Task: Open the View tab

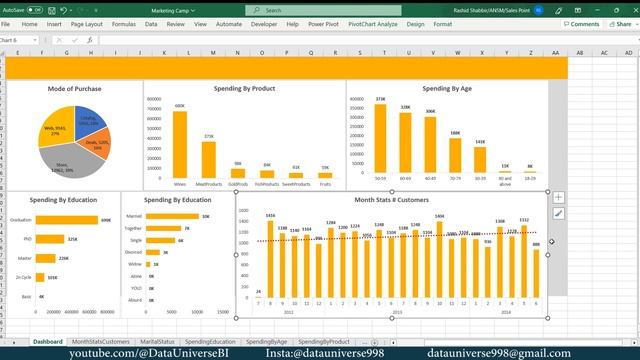Action: 200,24
